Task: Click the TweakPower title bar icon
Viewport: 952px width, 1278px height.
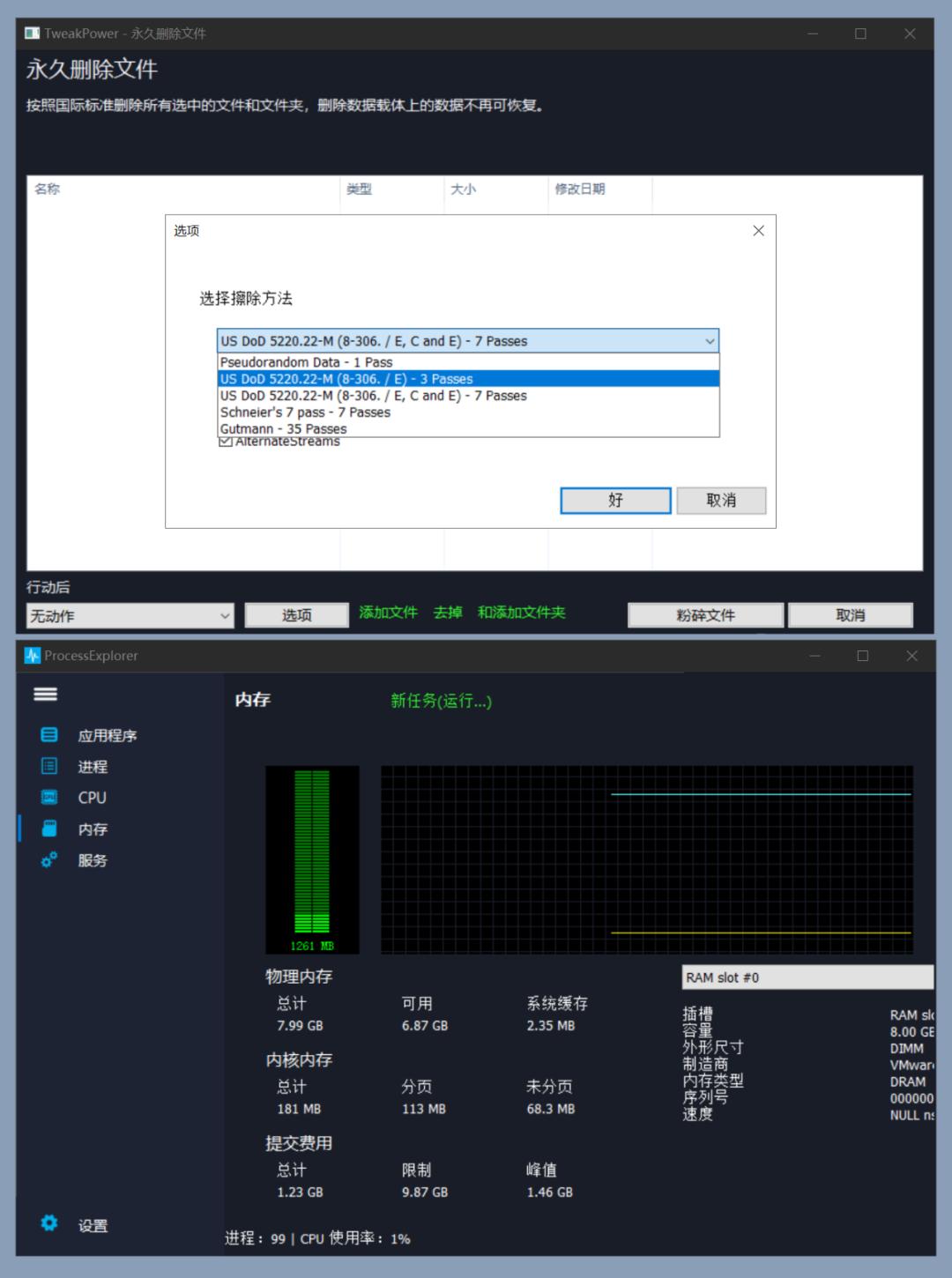Action: pos(33,33)
